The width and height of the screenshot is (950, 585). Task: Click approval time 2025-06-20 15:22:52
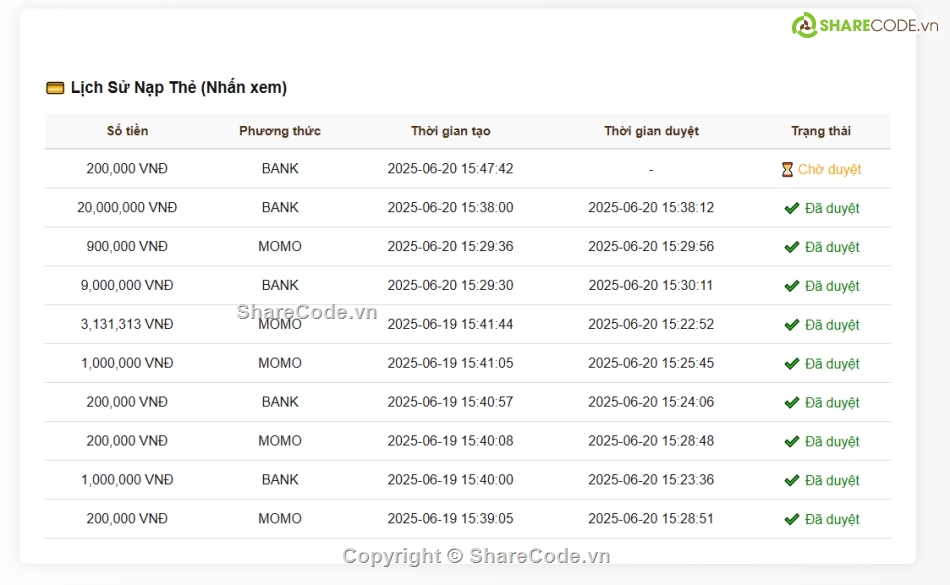click(x=651, y=325)
